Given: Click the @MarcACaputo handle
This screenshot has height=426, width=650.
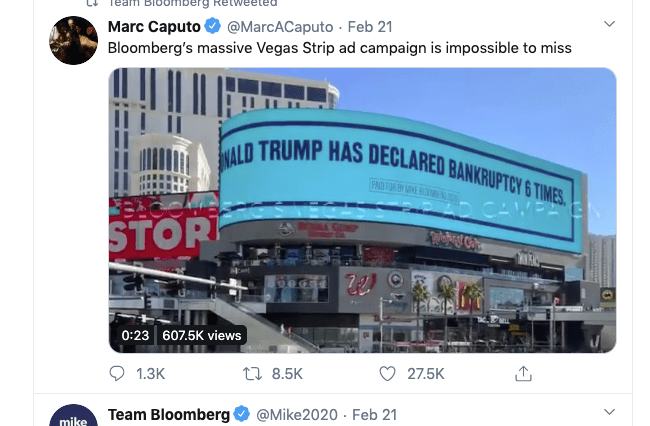Looking at the screenshot, I should pyautogui.click(x=279, y=26).
